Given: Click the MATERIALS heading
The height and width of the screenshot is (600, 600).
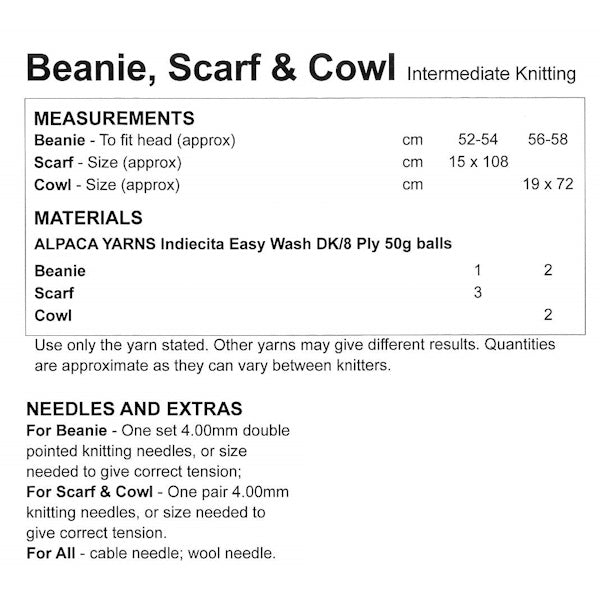Looking at the screenshot, I should (x=88, y=217).
